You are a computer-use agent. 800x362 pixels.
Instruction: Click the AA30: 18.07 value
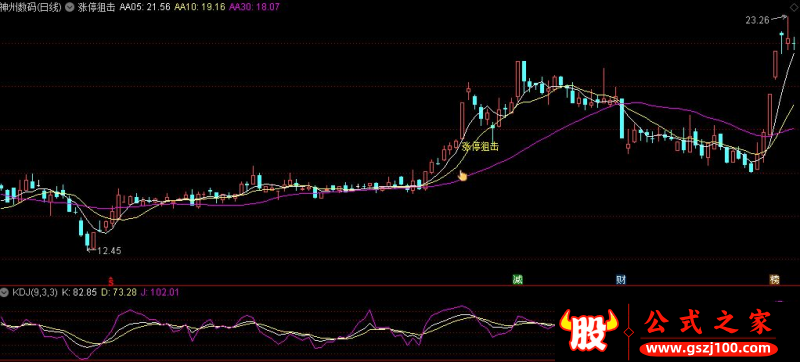[255, 8]
